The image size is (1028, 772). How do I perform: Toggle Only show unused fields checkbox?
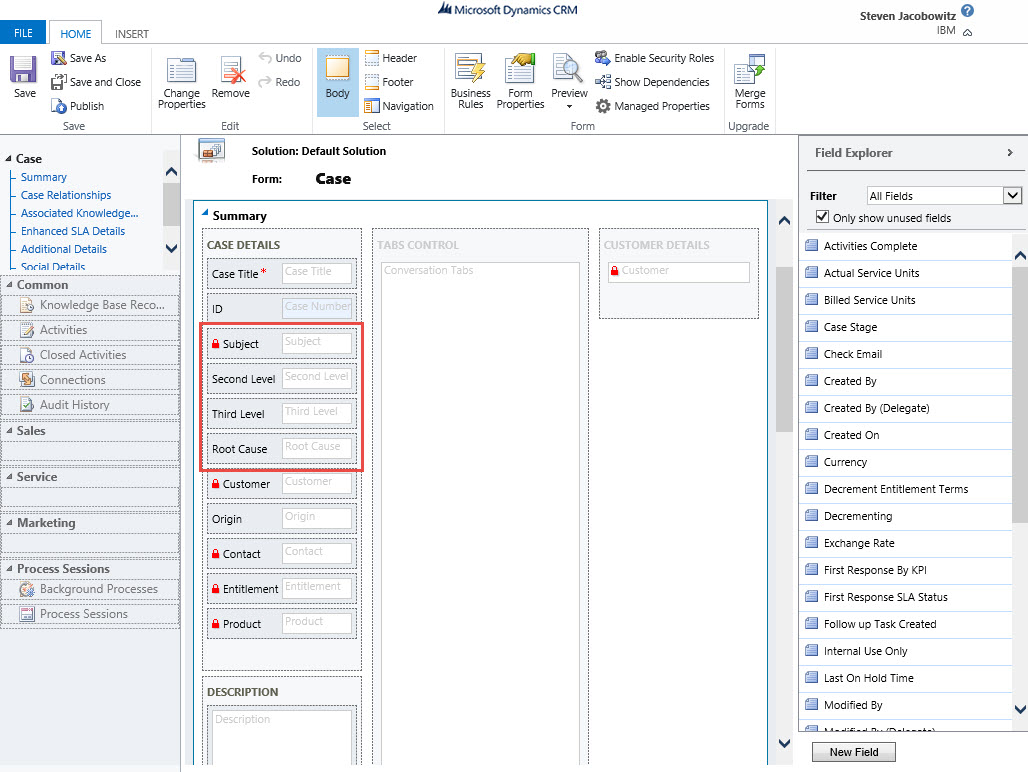click(822, 217)
